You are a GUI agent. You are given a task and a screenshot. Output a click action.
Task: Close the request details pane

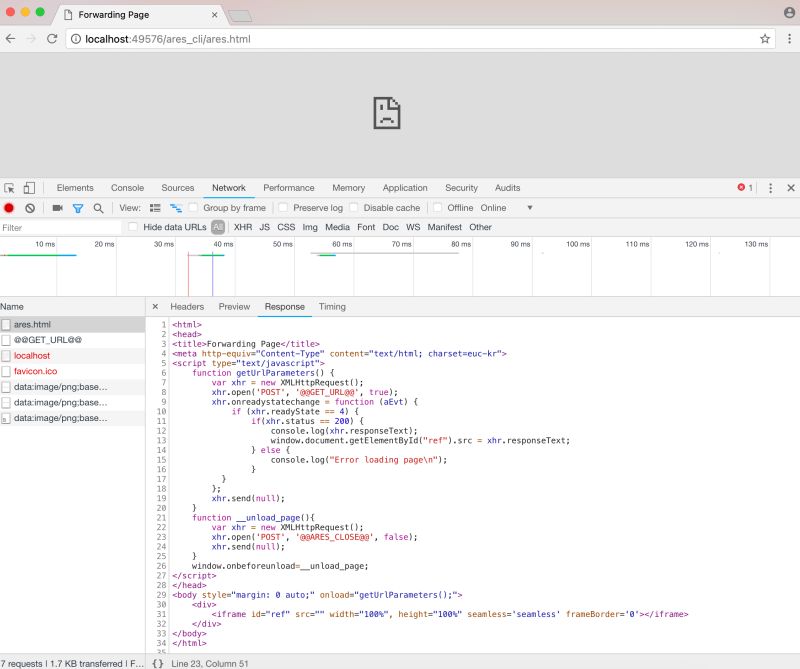pos(155,307)
